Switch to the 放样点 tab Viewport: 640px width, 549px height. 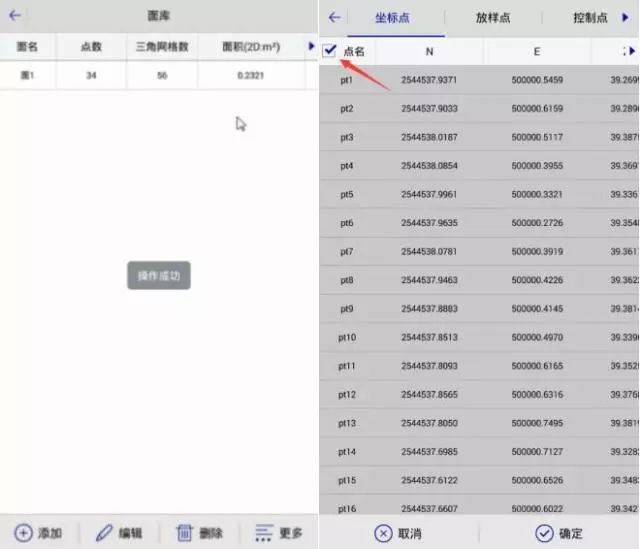pos(493,18)
